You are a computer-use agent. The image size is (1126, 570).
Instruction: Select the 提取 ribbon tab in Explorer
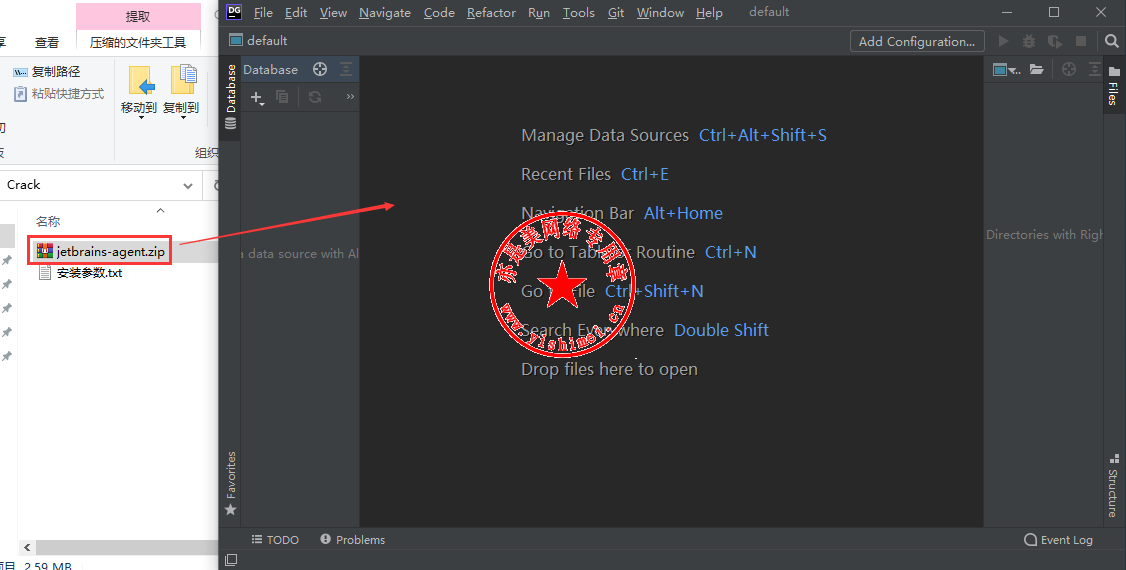[x=138, y=16]
